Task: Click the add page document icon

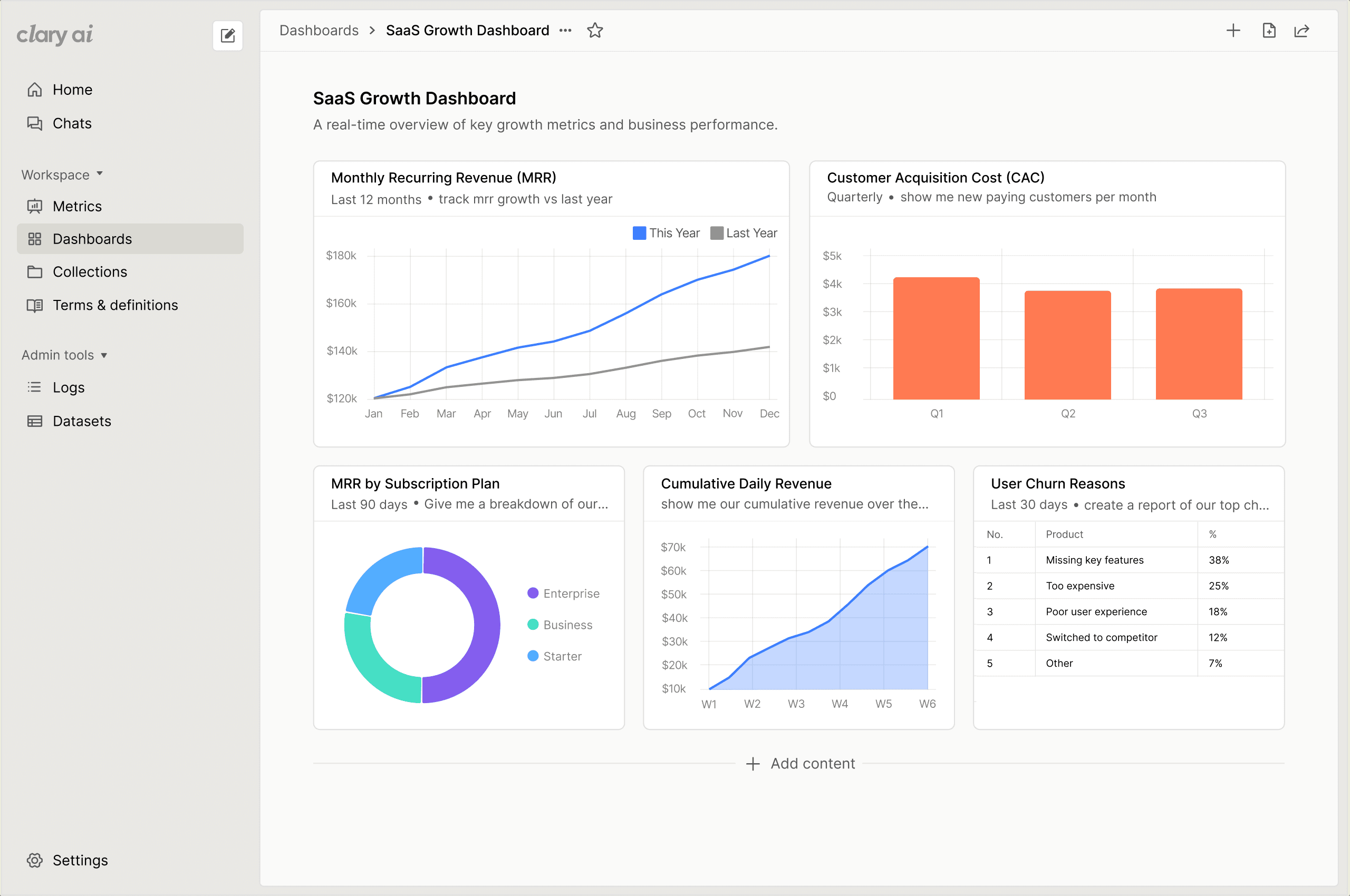Action: click(x=1269, y=30)
